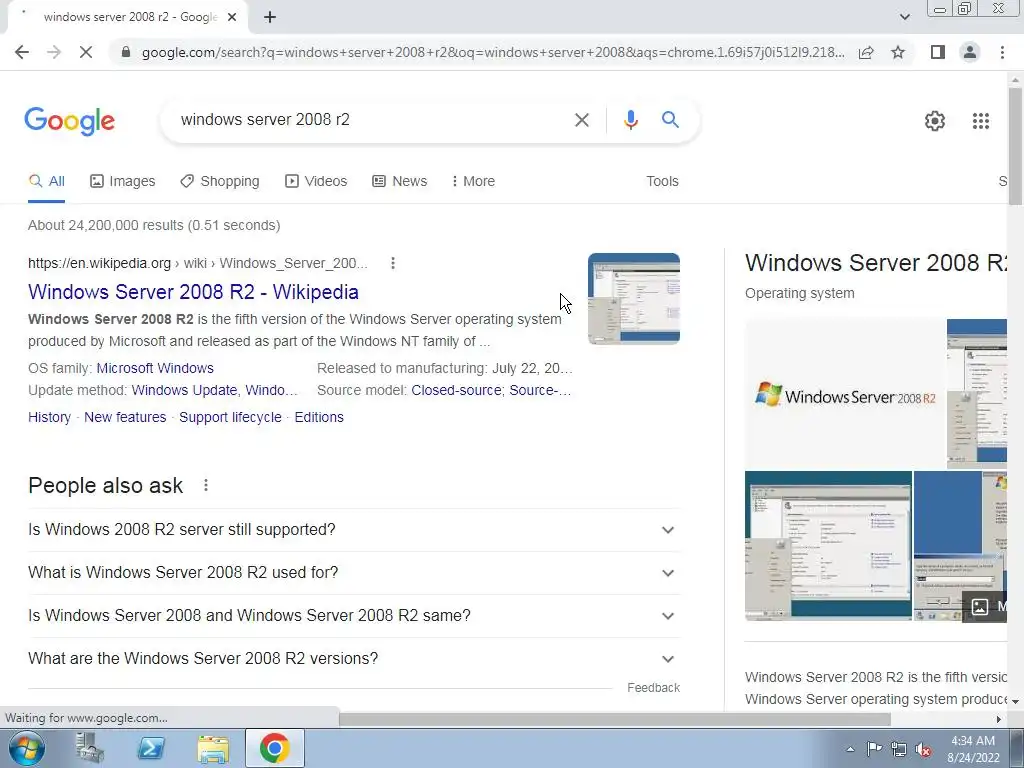Open the New features sitelink
Image resolution: width=1024 pixels, height=768 pixels.
[x=125, y=417]
